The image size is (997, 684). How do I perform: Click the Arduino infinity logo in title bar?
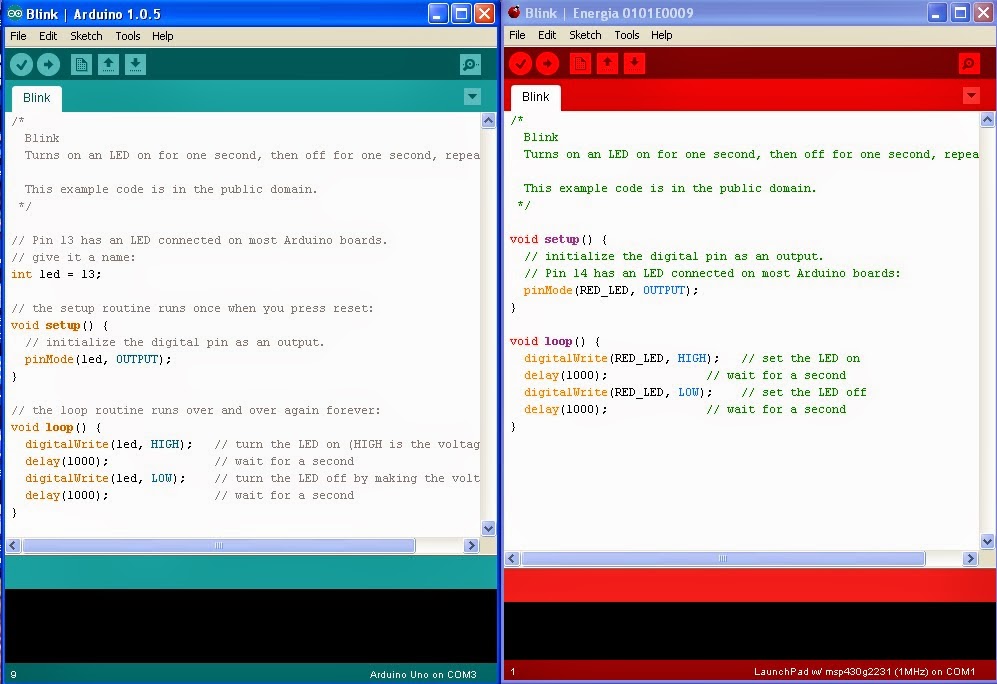15,13
